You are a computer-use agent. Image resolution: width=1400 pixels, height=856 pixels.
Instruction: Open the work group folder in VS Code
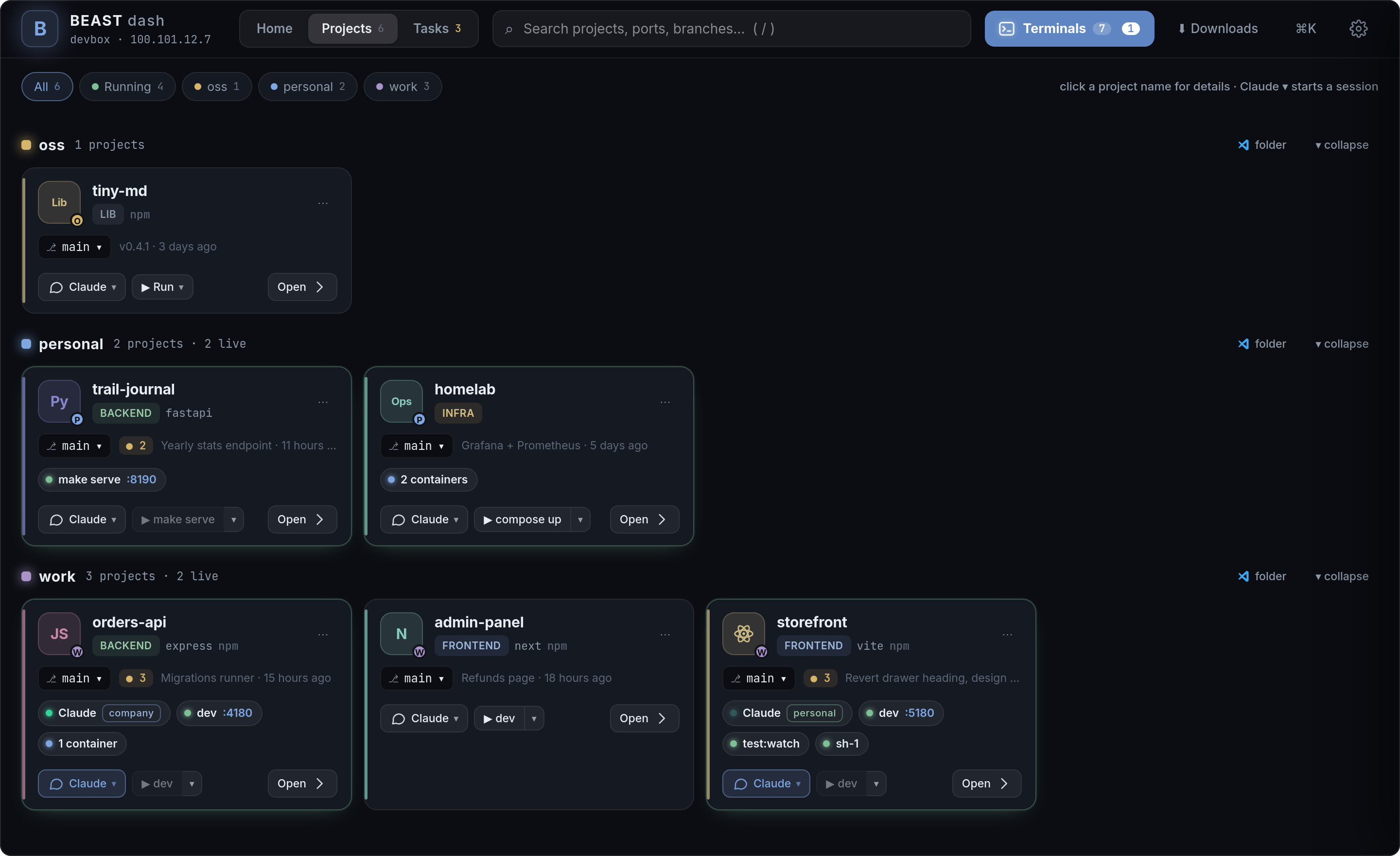tap(1261, 576)
